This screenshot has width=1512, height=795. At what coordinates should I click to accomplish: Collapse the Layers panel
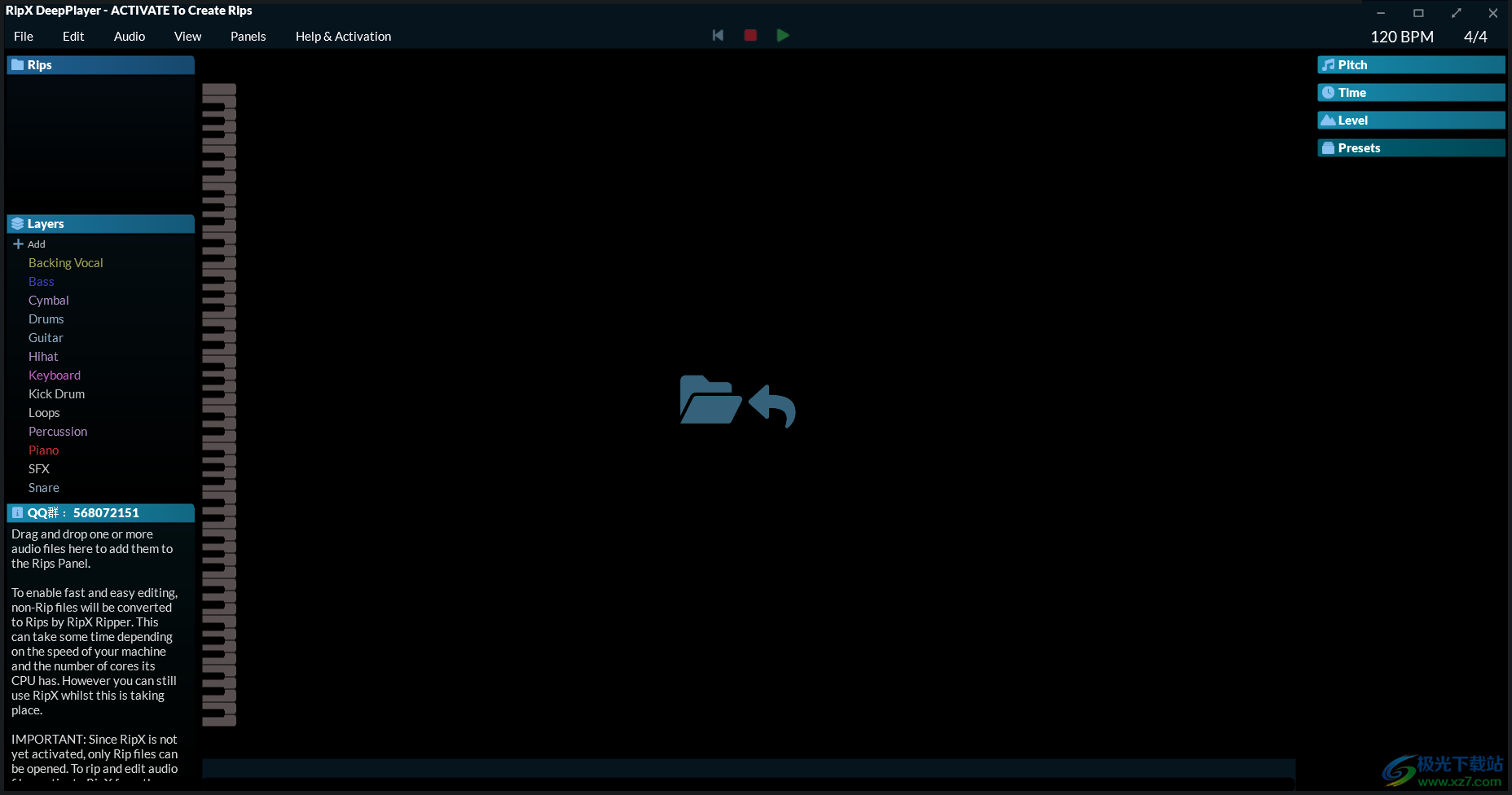click(x=98, y=223)
